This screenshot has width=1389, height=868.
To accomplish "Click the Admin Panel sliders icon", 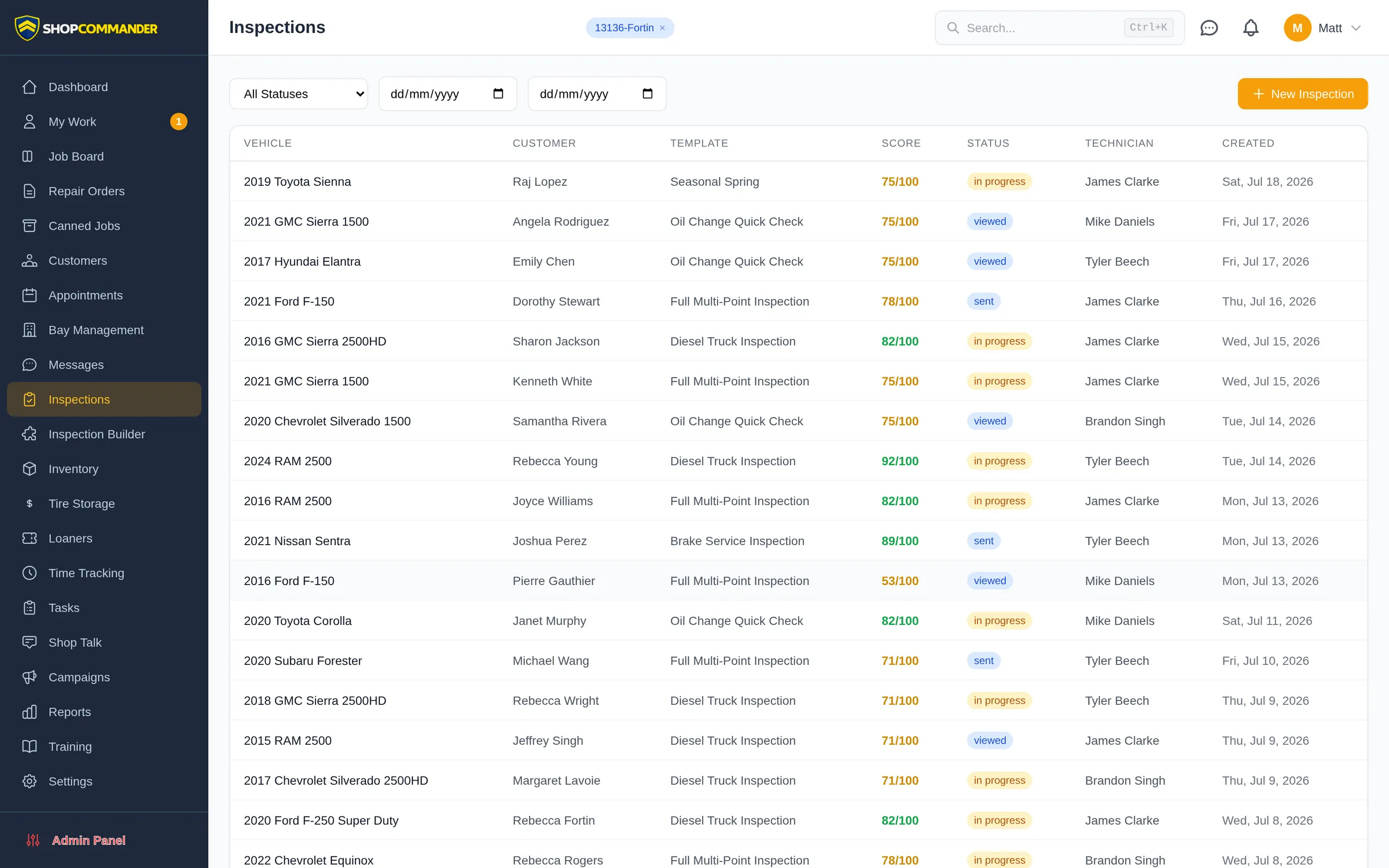I will click(33, 840).
